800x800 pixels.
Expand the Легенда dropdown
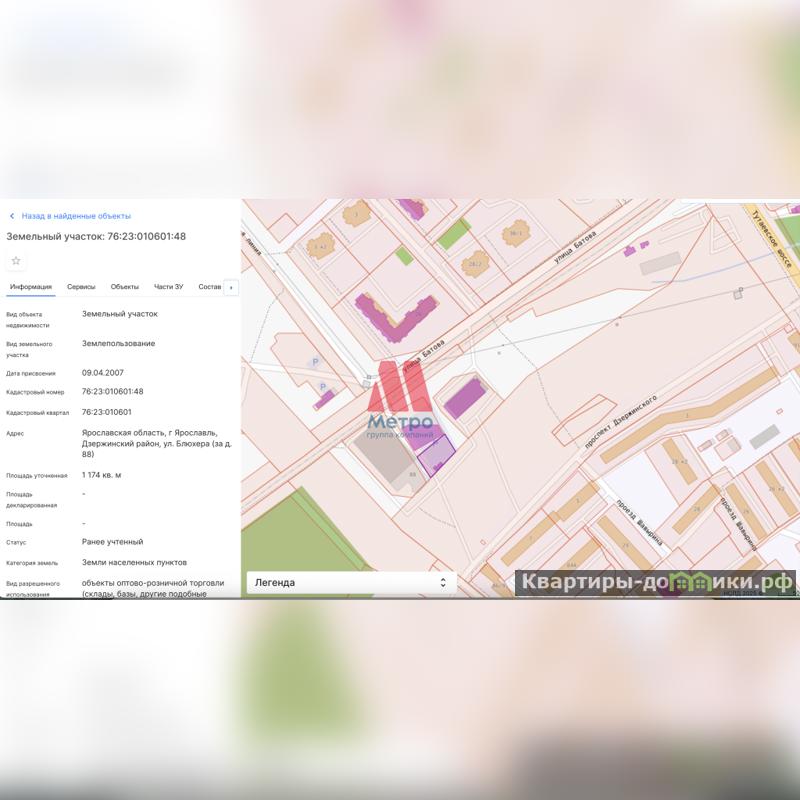click(351, 582)
